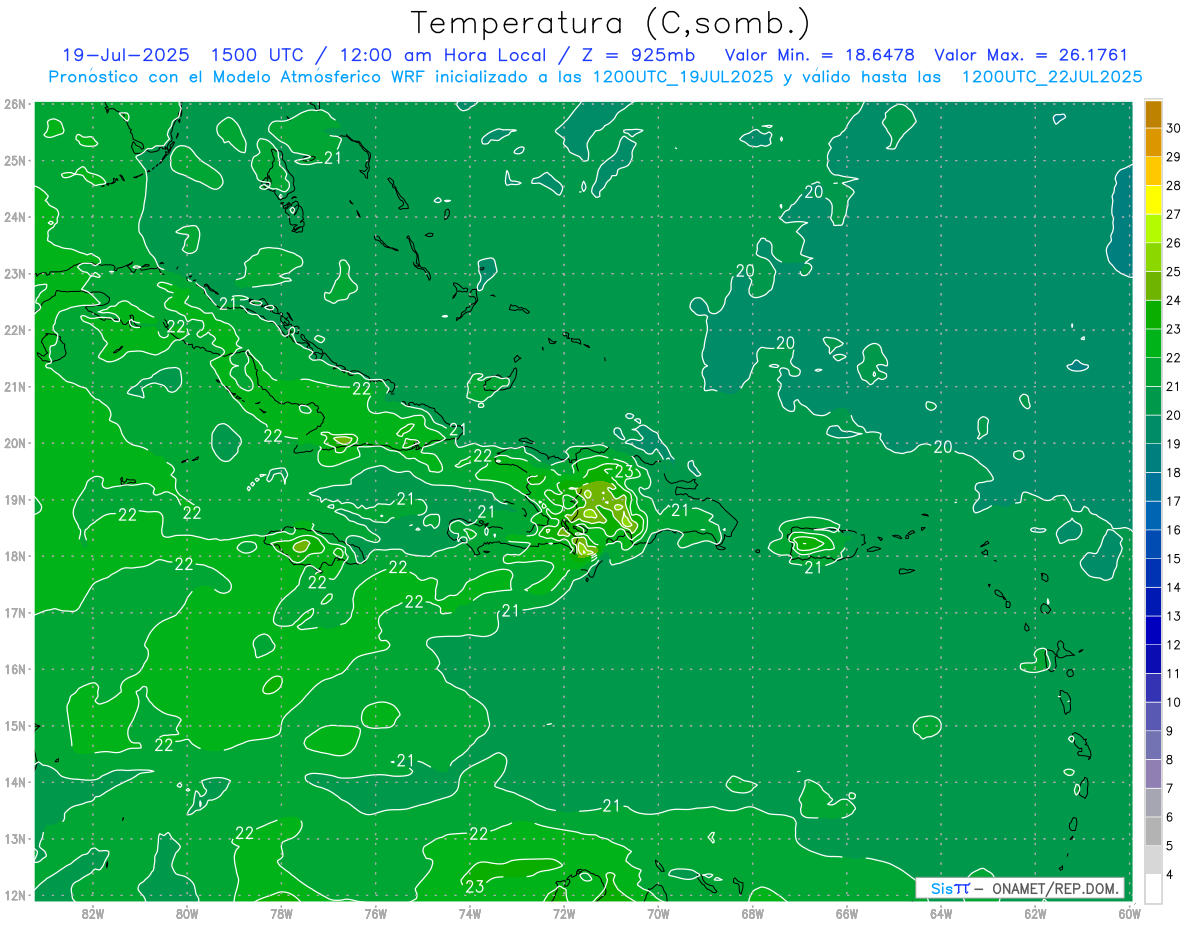
Task: Click the "74W" longitude axis label
Action: [469, 912]
